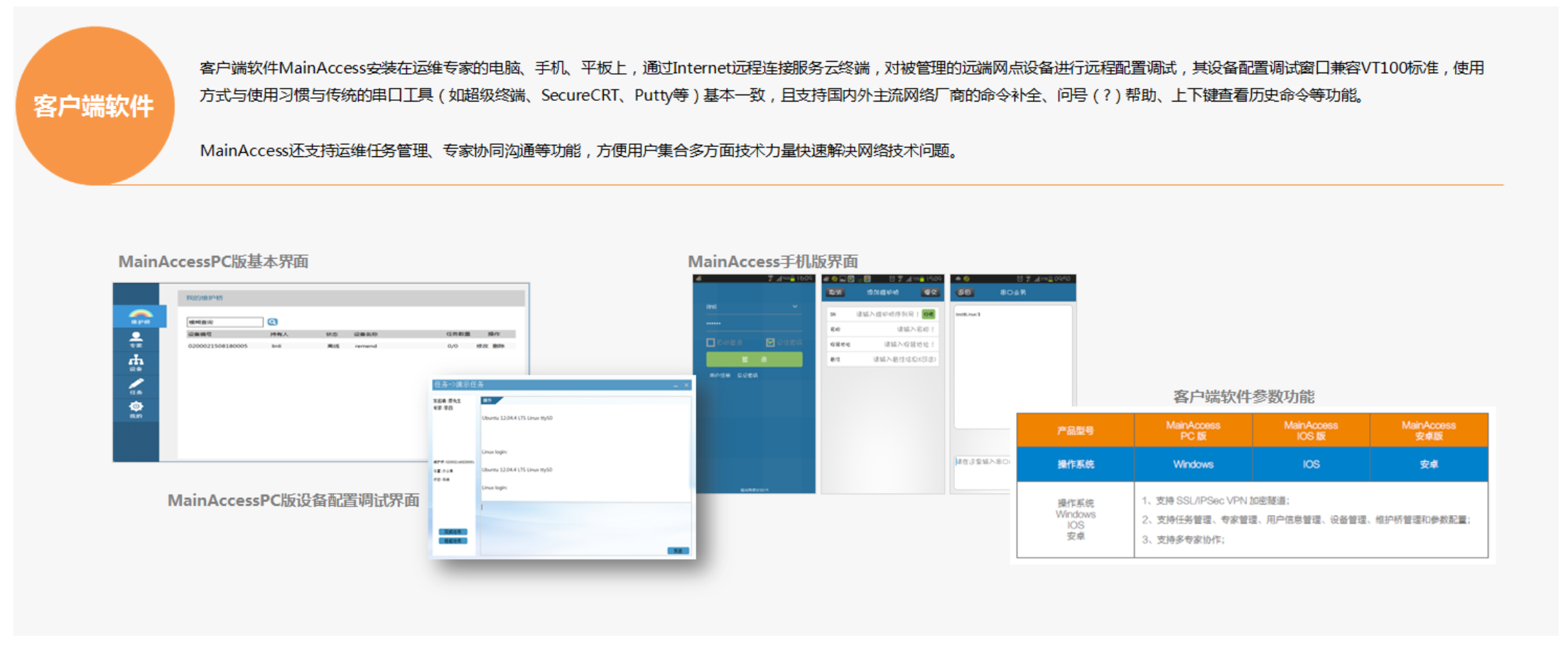Click the SN serial number input row
Image resolution: width=1568 pixels, height=650 pixels.
click(x=882, y=314)
